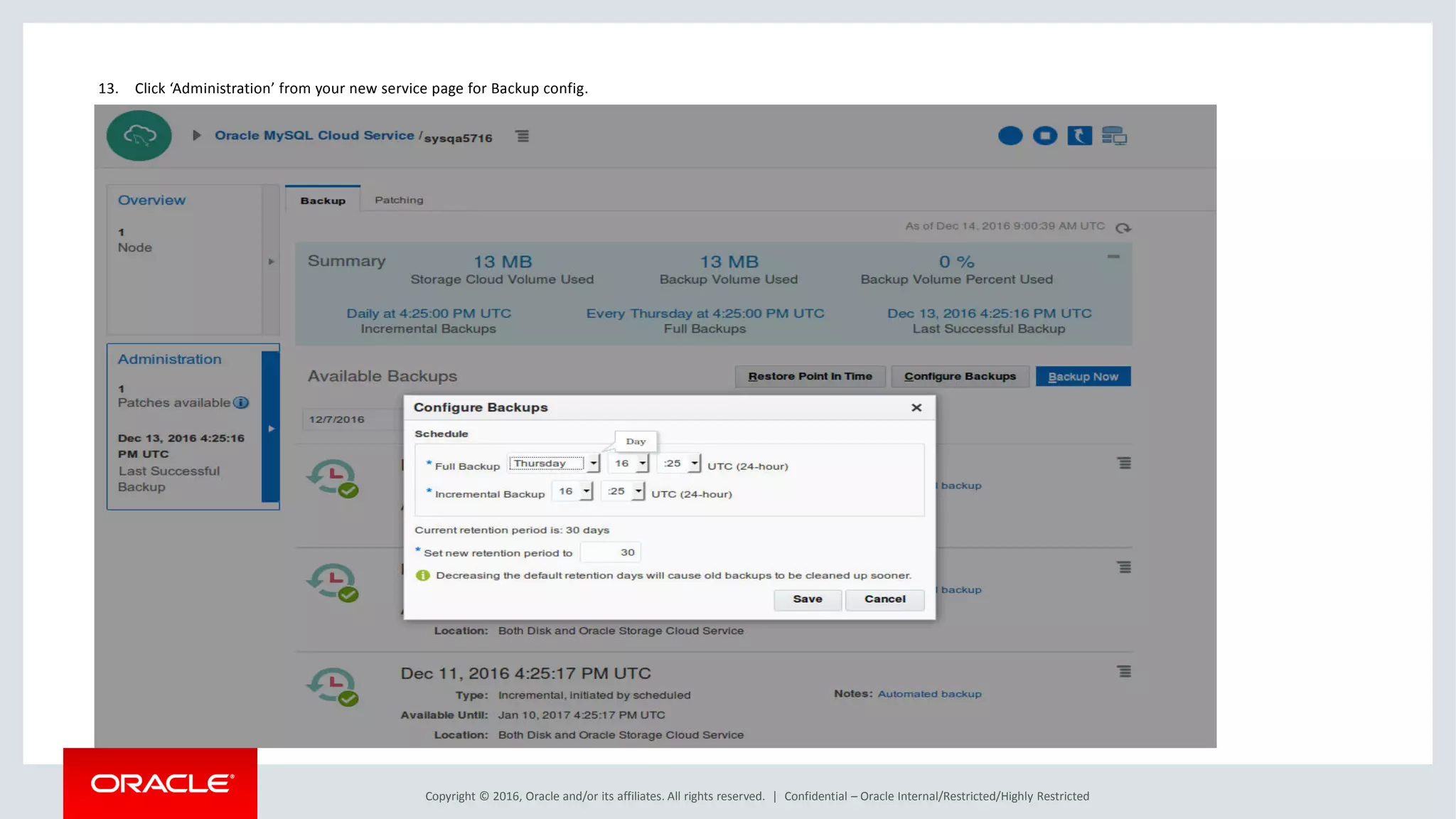Click the Backup Now button

(x=1083, y=376)
